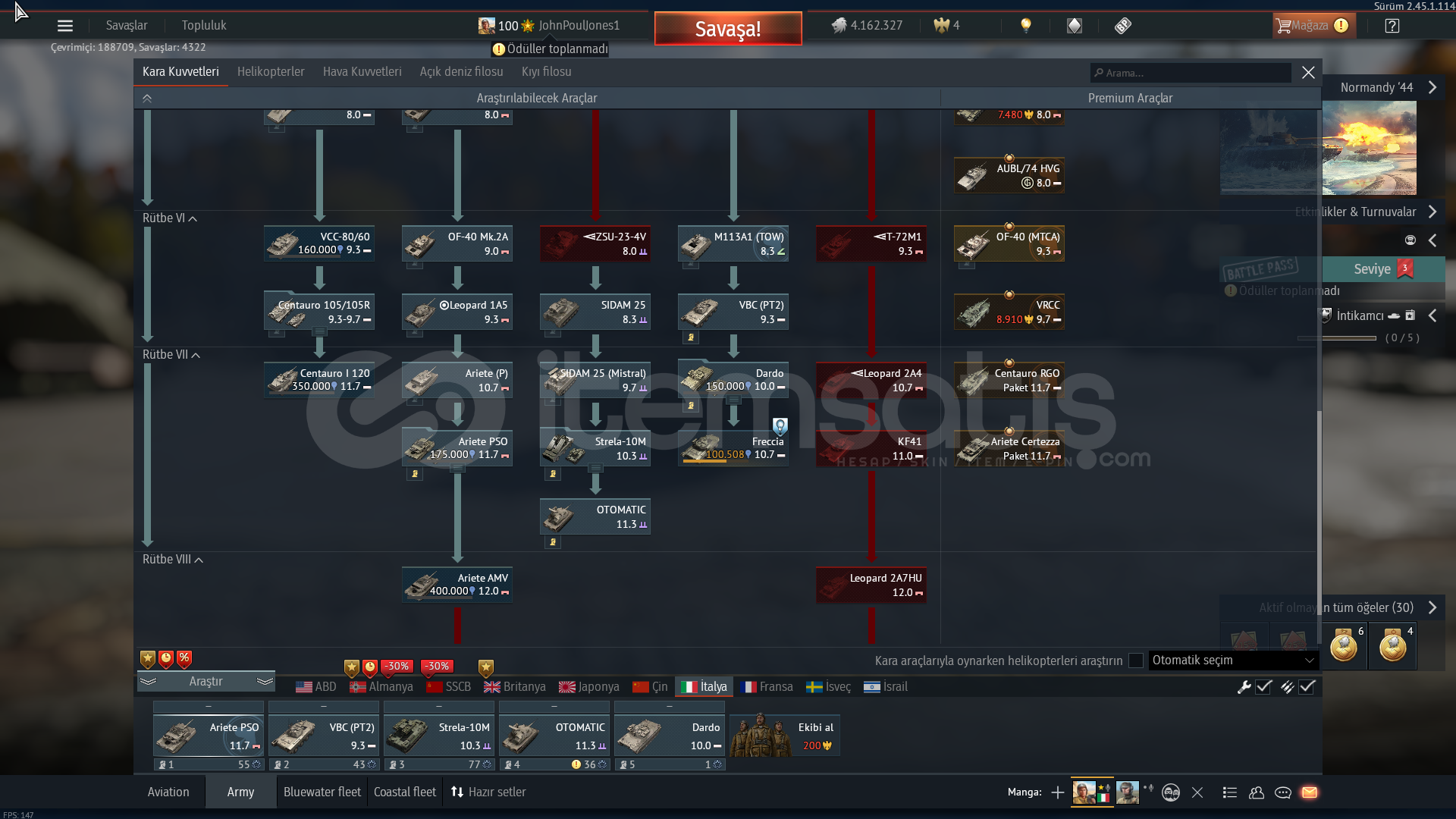Open the Topluluk menu

[x=204, y=26]
